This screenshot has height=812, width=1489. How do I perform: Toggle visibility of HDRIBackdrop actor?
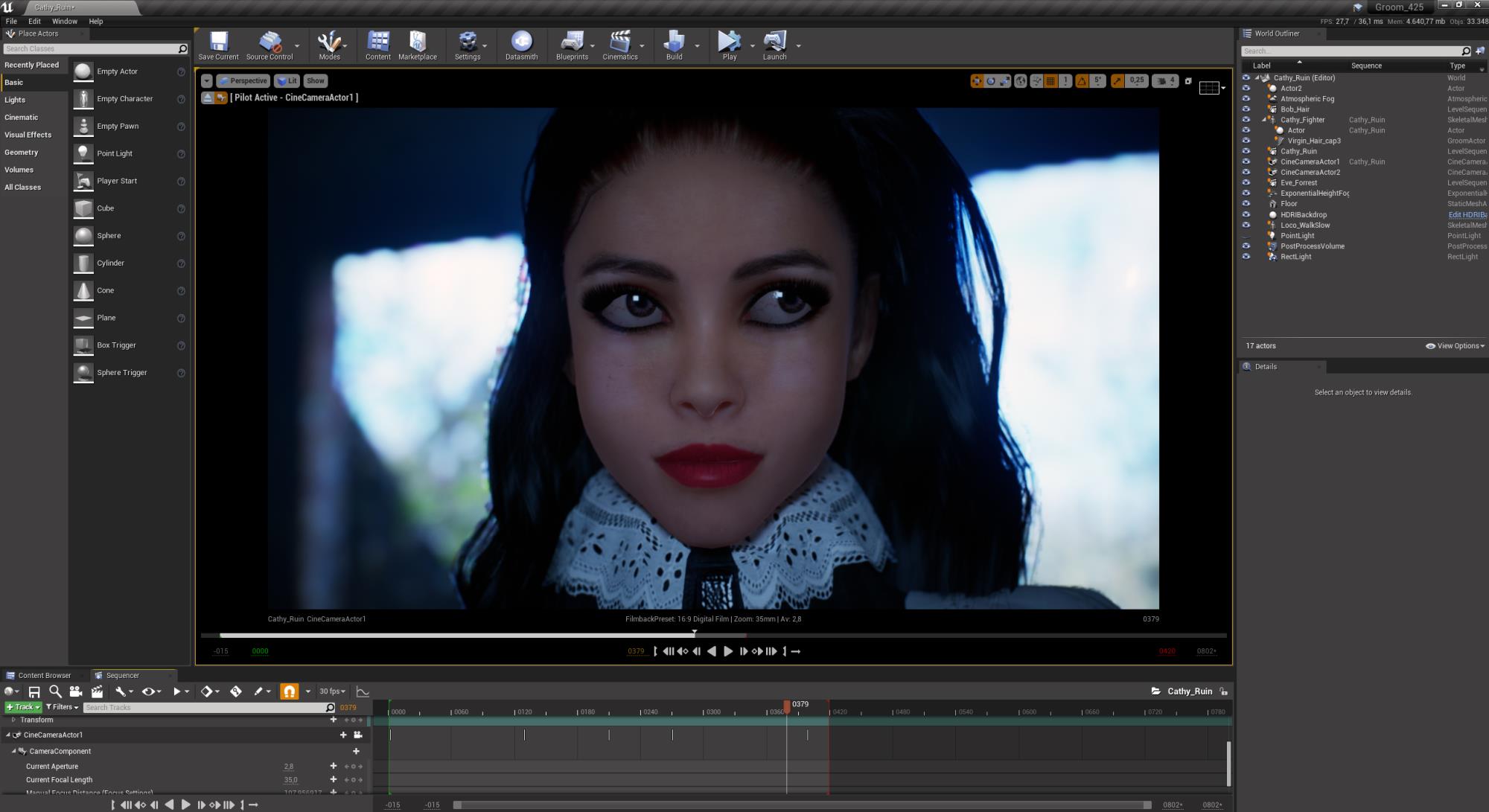pyautogui.click(x=1246, y=214)
